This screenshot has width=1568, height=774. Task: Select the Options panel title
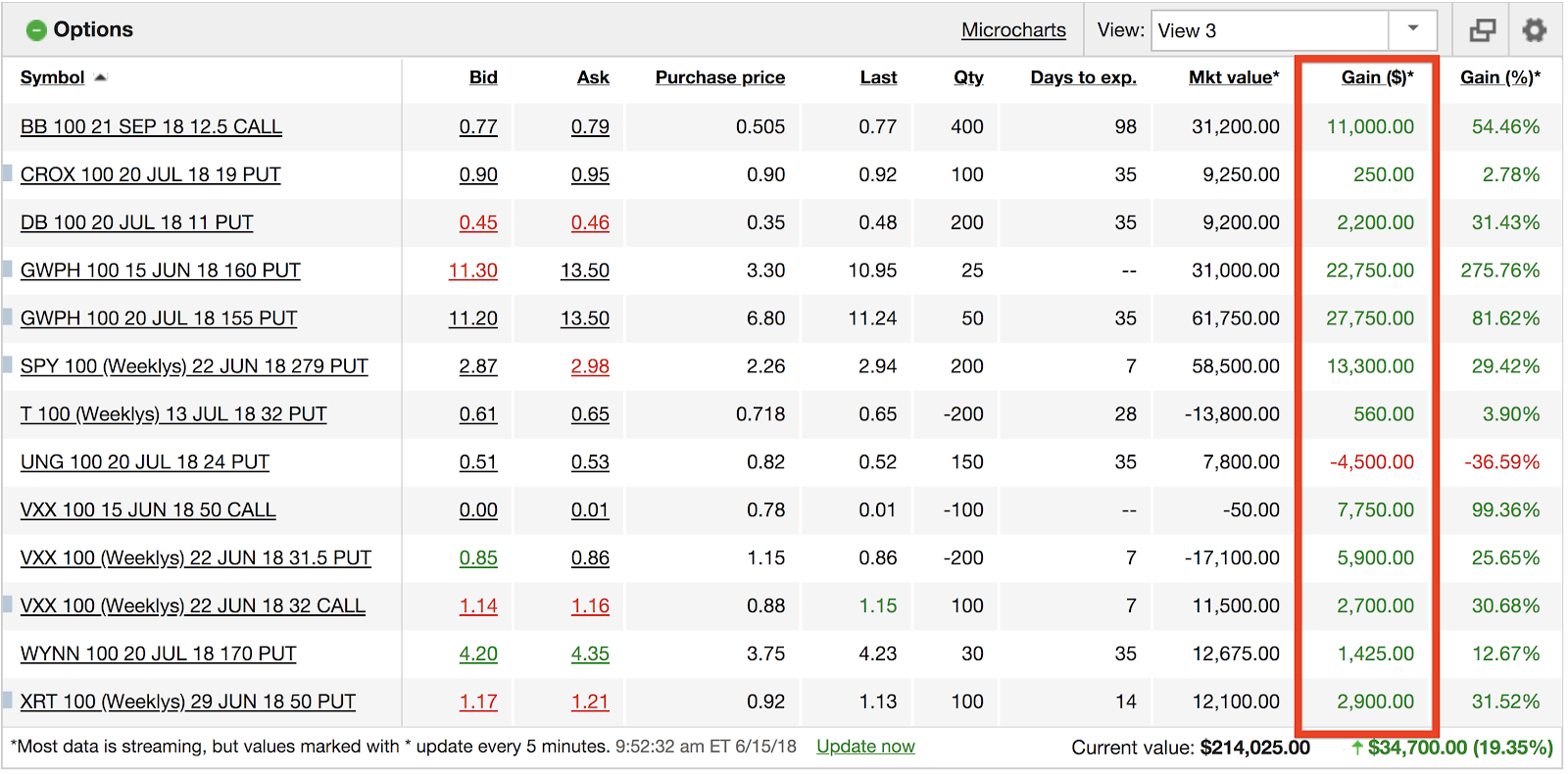point(93,29)
